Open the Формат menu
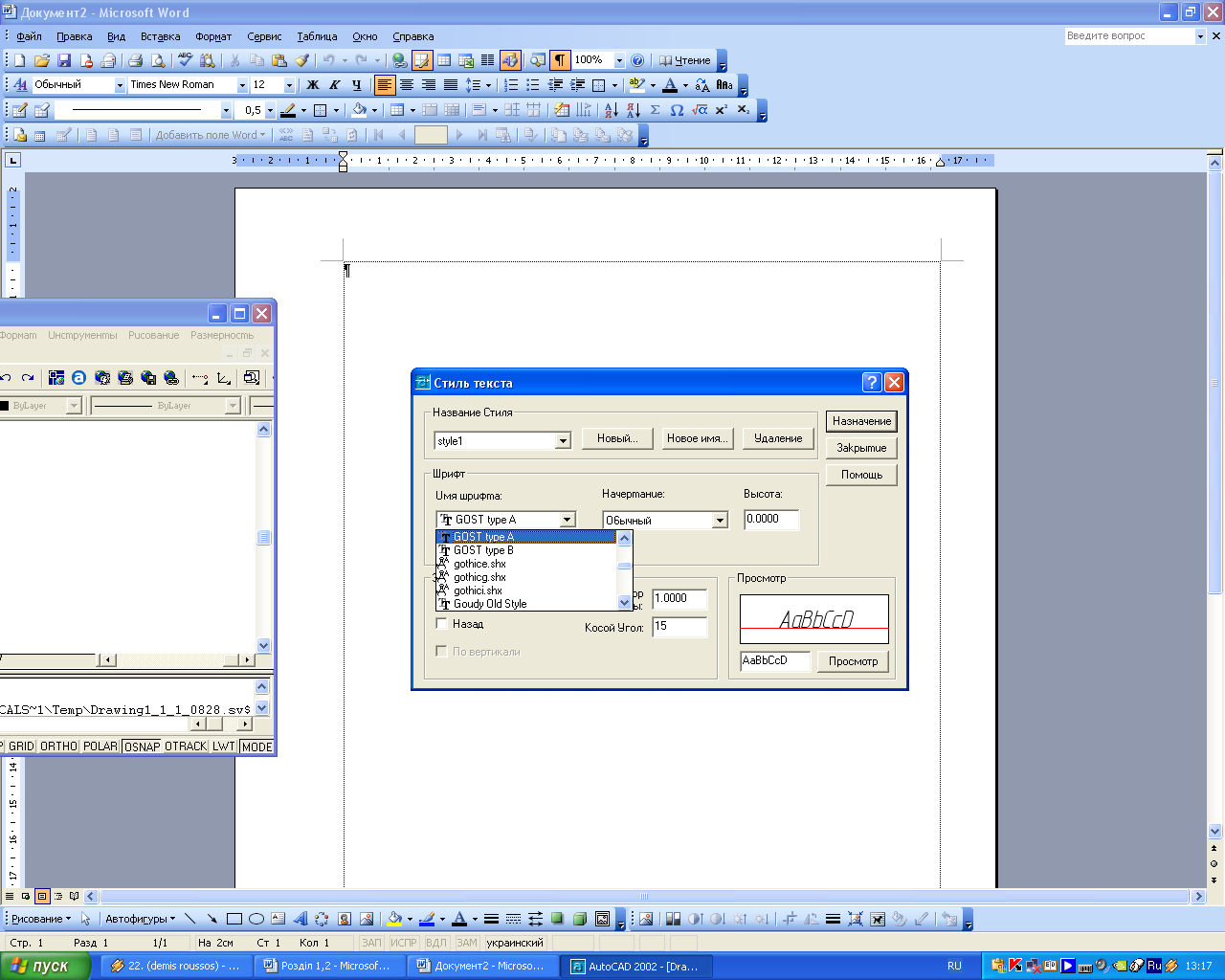Screen dimensions: 1225x980 (213, 36)
